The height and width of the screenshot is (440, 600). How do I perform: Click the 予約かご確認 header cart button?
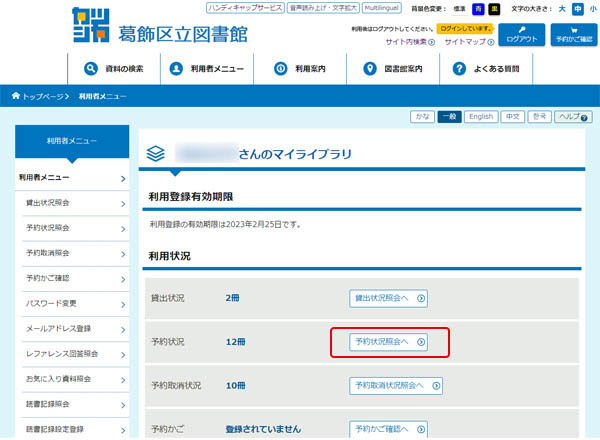574,34
